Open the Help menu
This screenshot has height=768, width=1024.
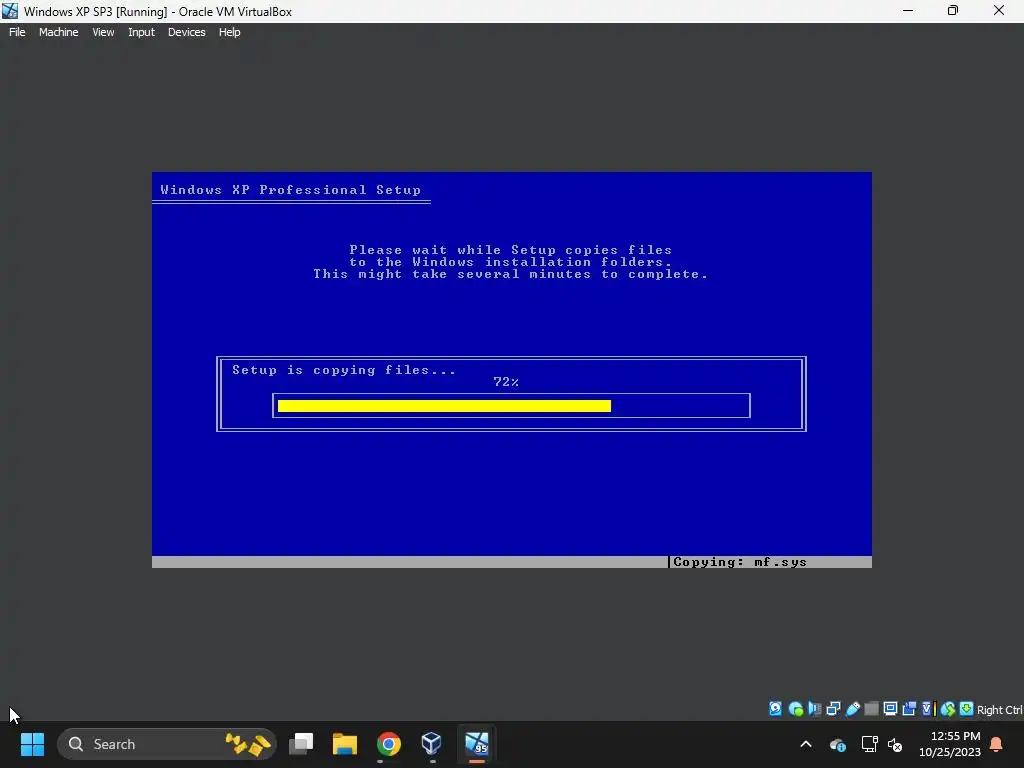tap(229, 32)
